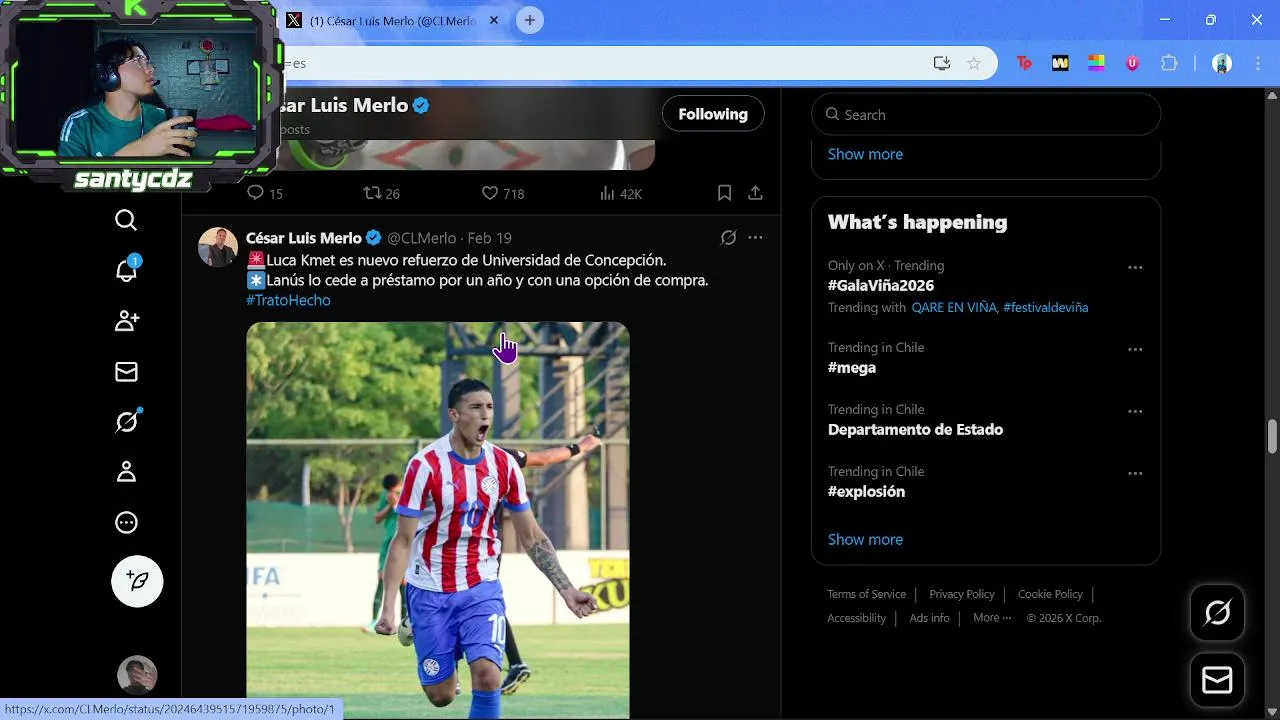This screenshot has width=1280, height=720.
Task: Open Chrome profile avatar
Action: coord(1222,63)
